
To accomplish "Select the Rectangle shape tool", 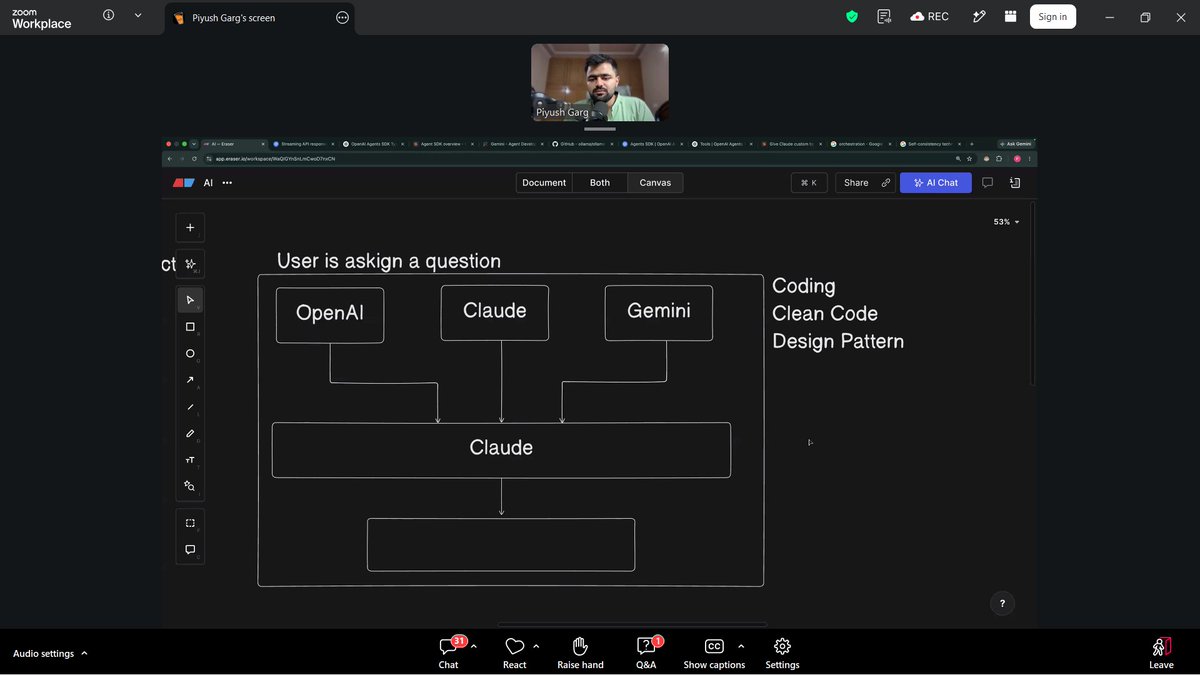I will click(x=190, y=327).
